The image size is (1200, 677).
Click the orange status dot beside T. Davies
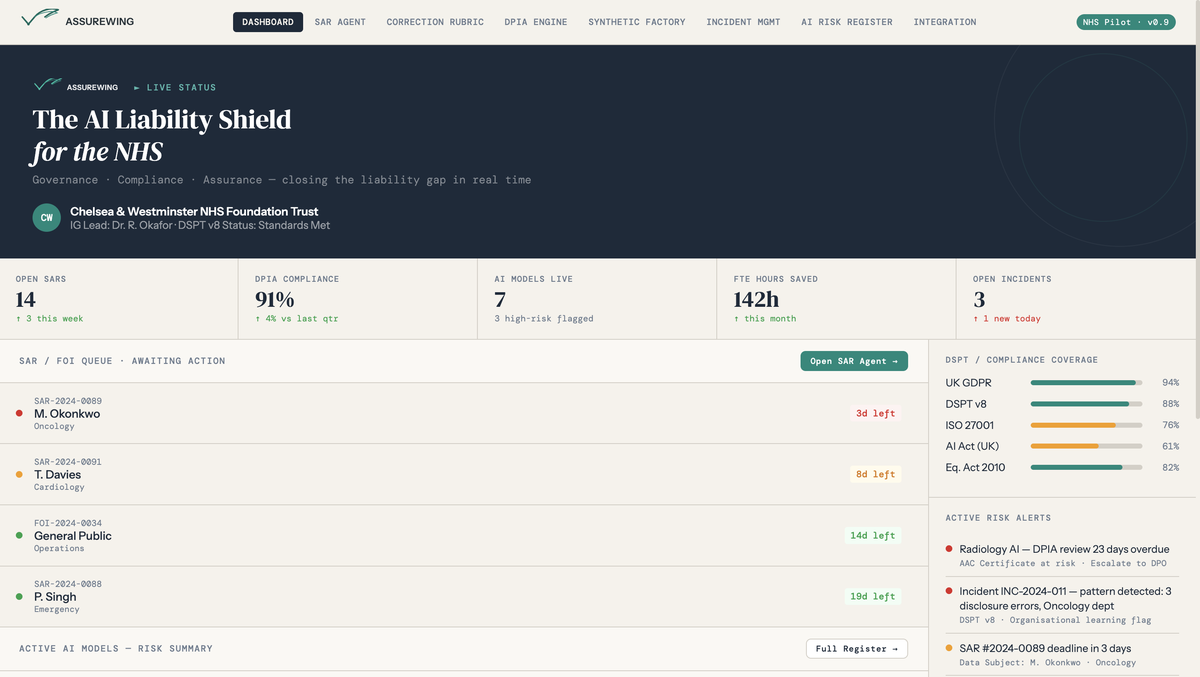19,475
